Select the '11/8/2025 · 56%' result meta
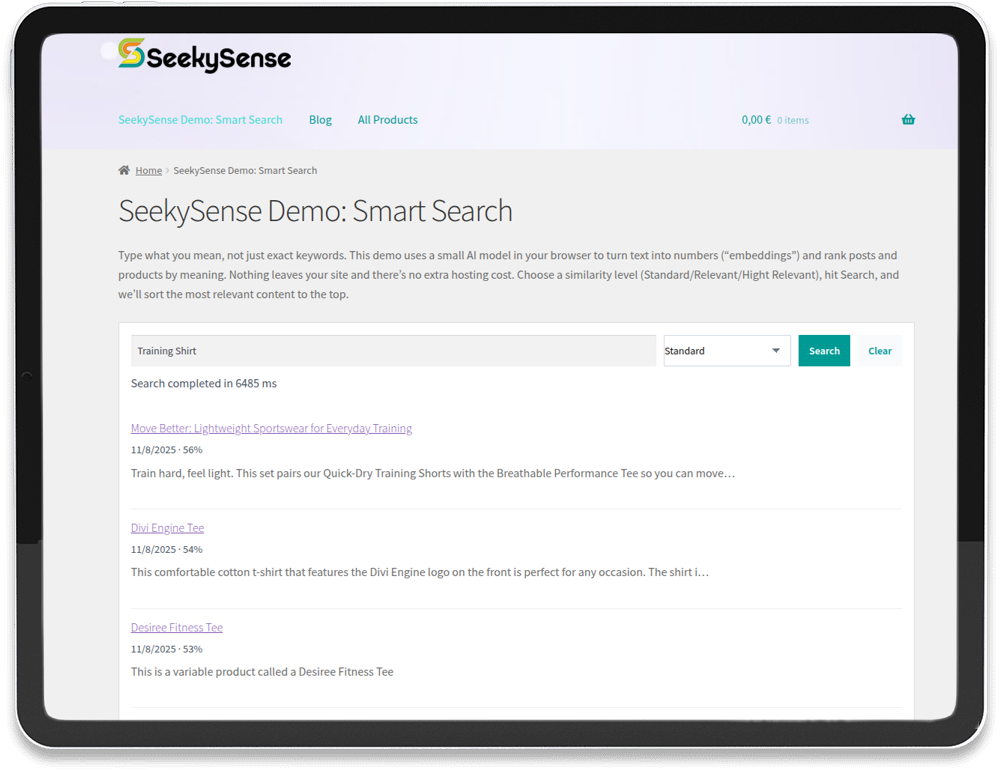 point(166,450)
